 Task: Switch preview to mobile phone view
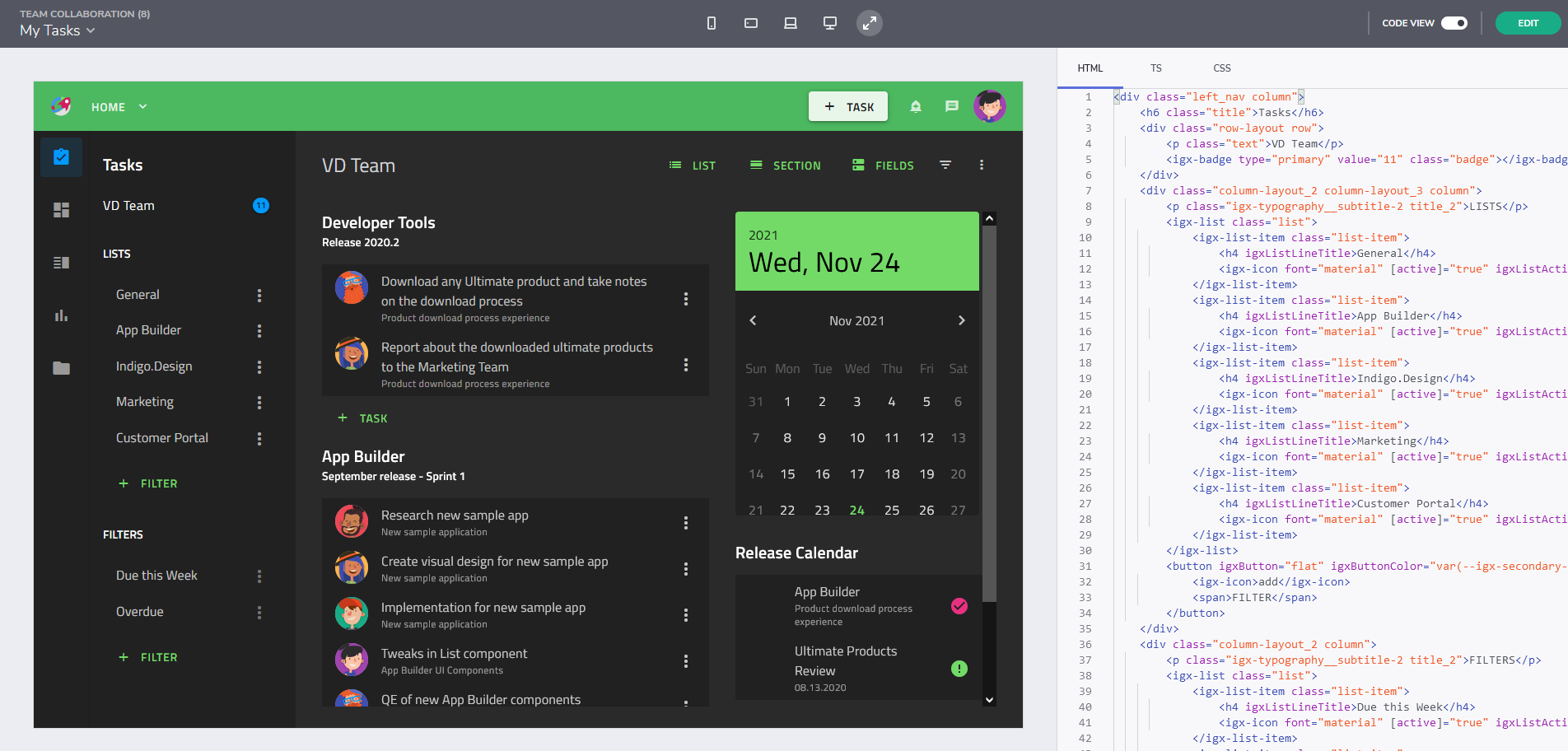coord(711,23)
